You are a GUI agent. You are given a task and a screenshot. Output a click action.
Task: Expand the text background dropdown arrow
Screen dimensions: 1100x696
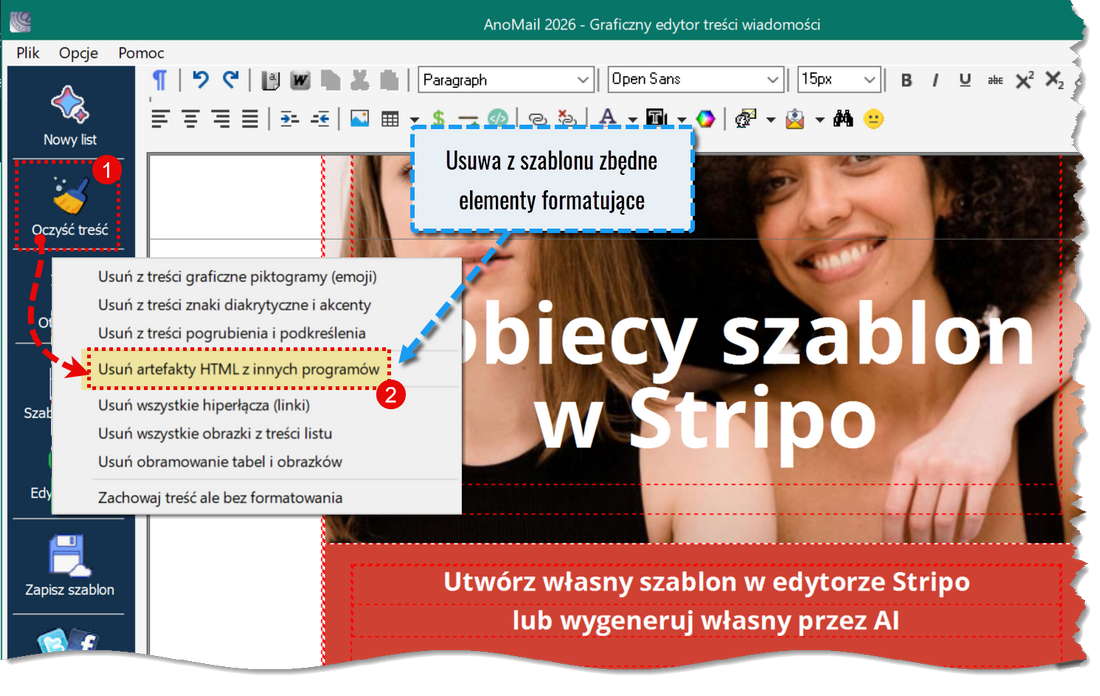[x=682, y=120]
